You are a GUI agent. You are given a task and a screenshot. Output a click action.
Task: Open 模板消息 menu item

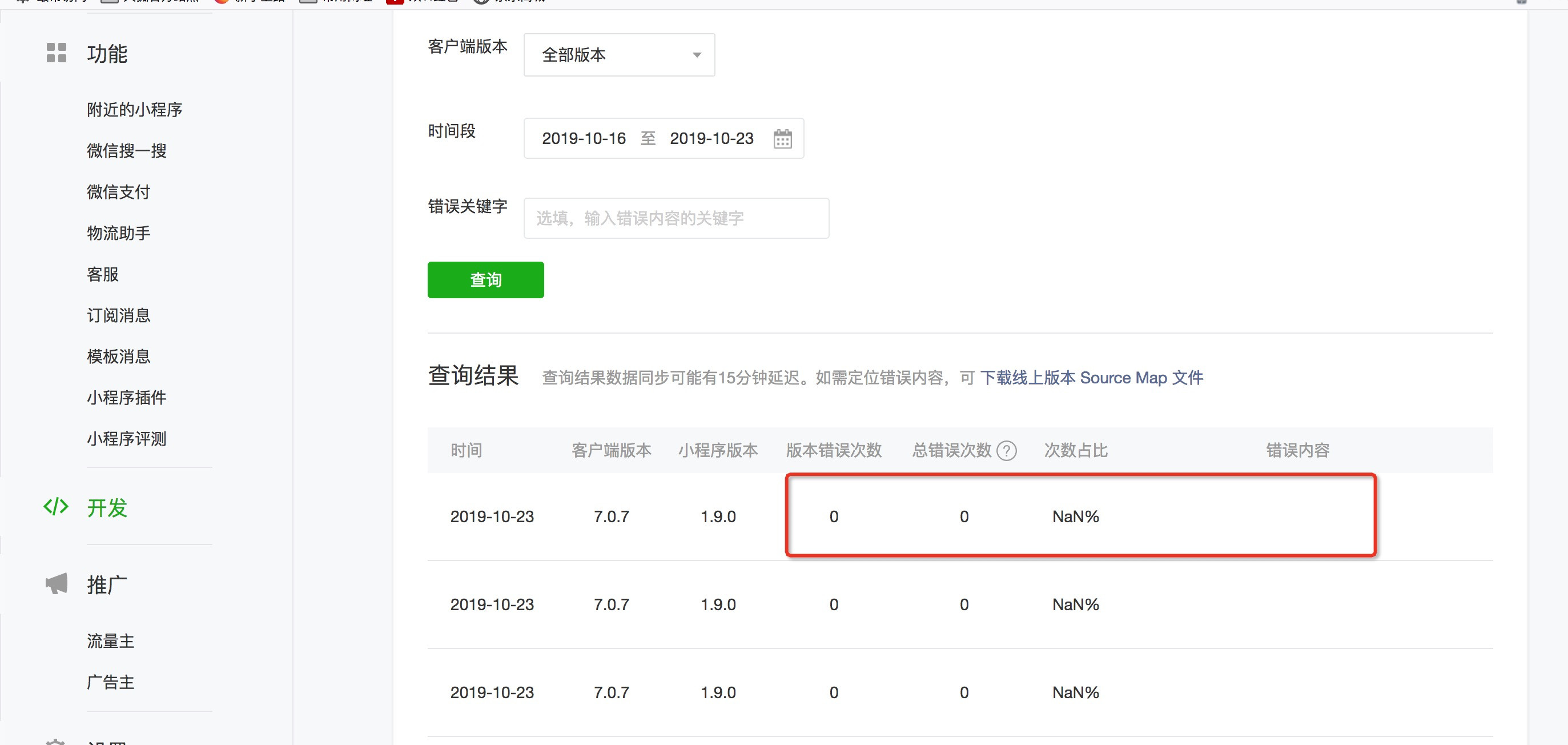119,357
